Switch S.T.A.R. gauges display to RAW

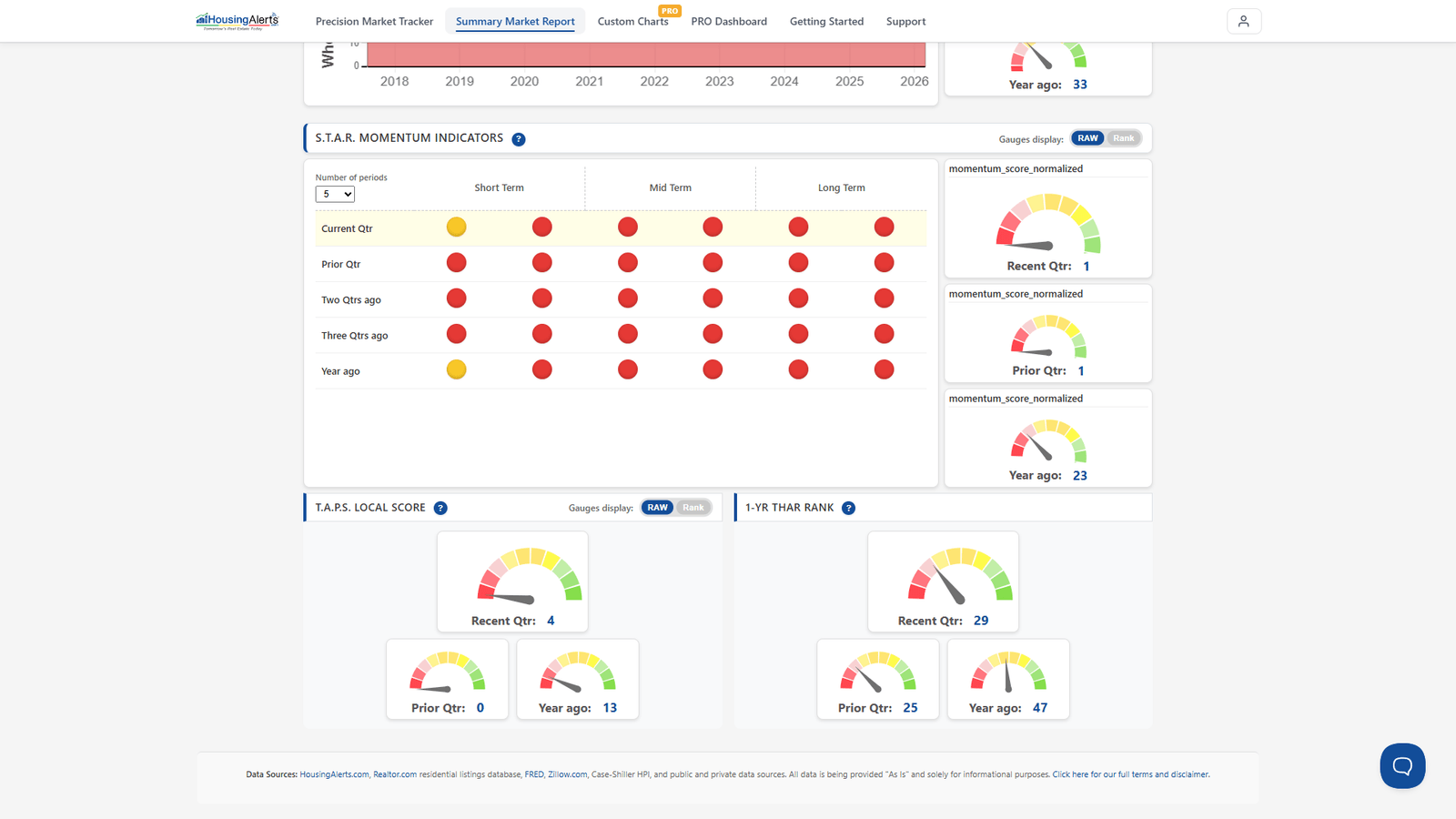(1087, 138)
